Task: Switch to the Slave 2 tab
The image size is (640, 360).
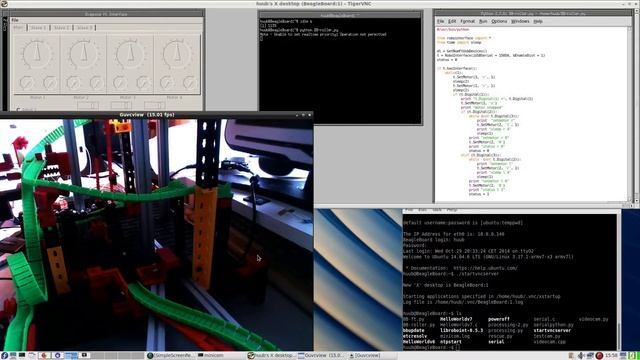Action: (62, 28)
